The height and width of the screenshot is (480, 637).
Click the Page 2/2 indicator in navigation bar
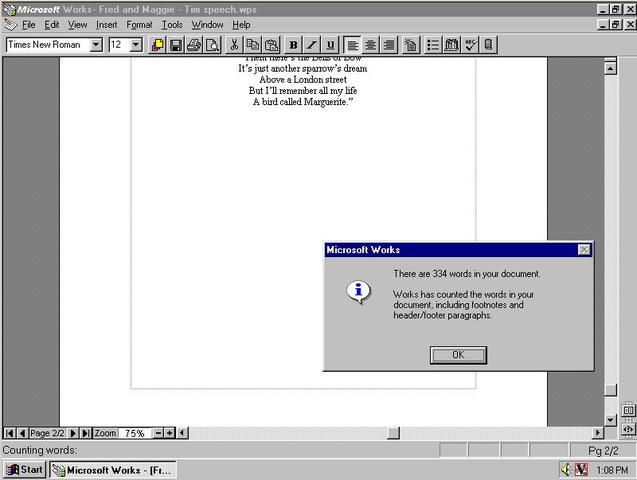point(48,433)
